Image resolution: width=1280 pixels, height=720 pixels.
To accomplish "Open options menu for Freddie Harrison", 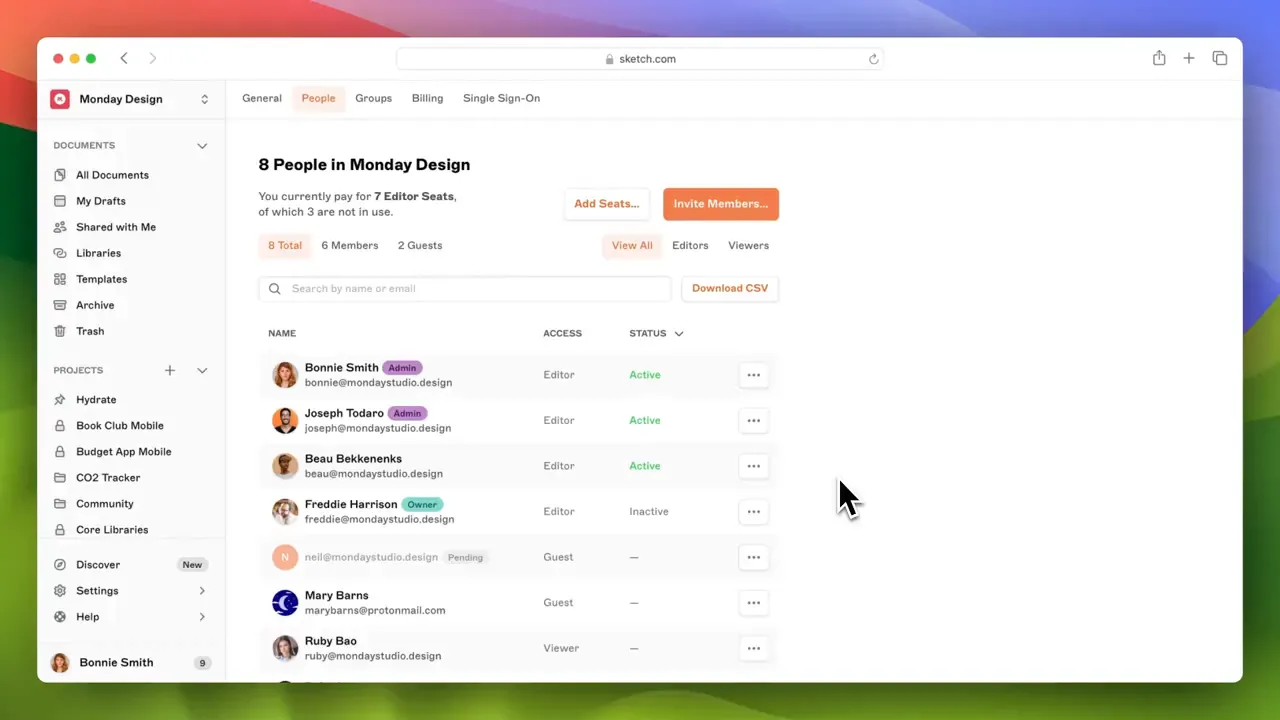I will point(753,512).
